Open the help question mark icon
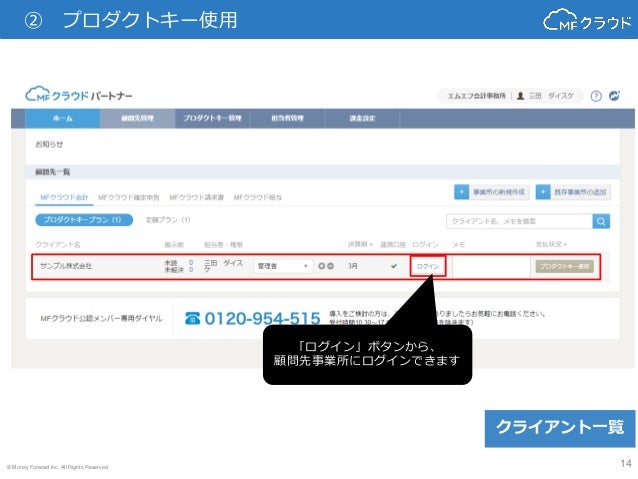Screen dimensions: 638x479 click(596, 96)
